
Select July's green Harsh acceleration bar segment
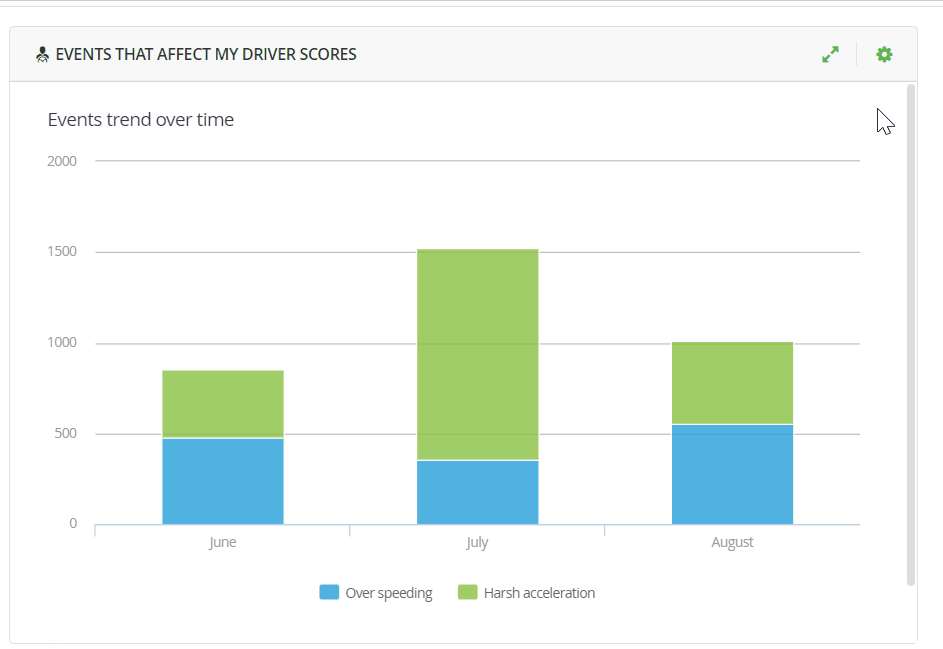(478, 355)
